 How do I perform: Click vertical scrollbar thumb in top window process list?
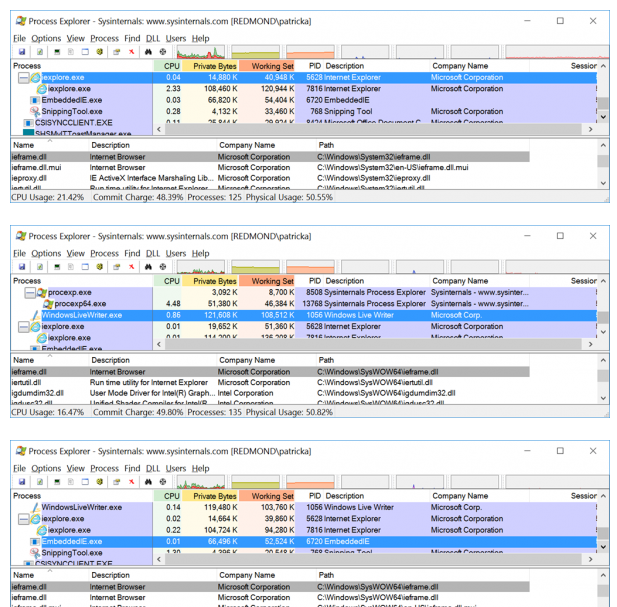(x=603, y=103)
